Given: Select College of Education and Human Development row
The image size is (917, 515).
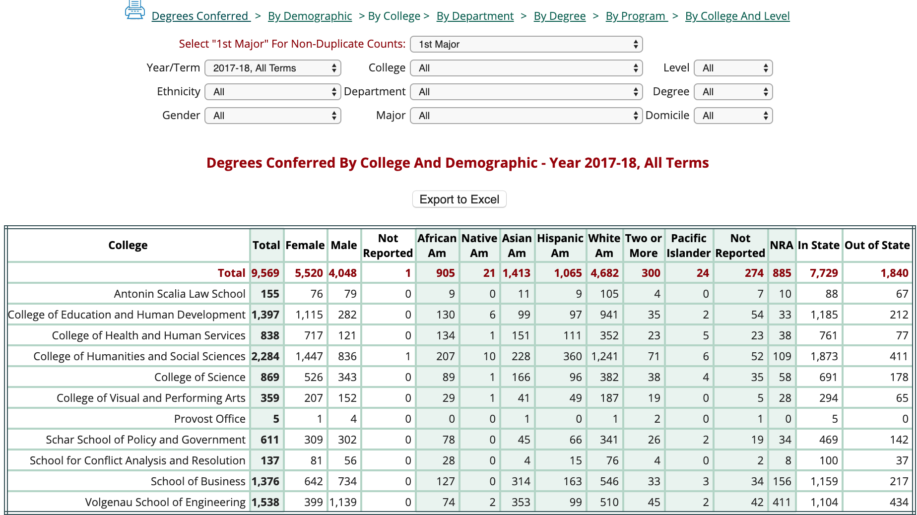Looking at the screenshot, I should click(460, 315).
